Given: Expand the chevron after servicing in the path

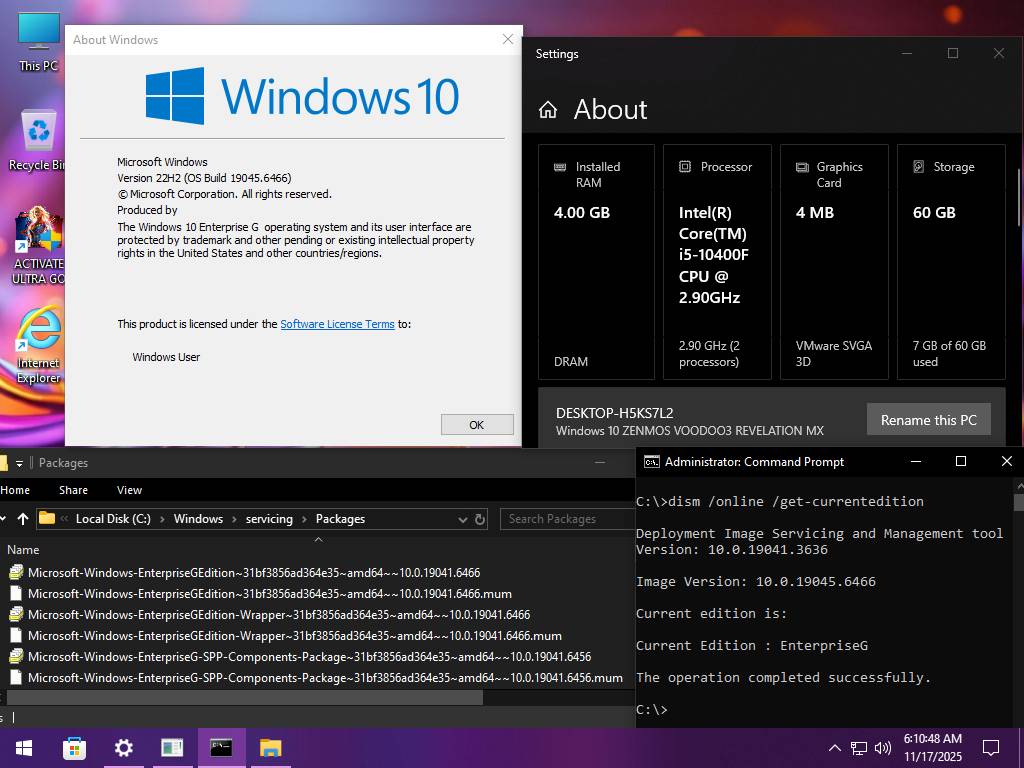Looking at the screenshot, I should (304, 519).
